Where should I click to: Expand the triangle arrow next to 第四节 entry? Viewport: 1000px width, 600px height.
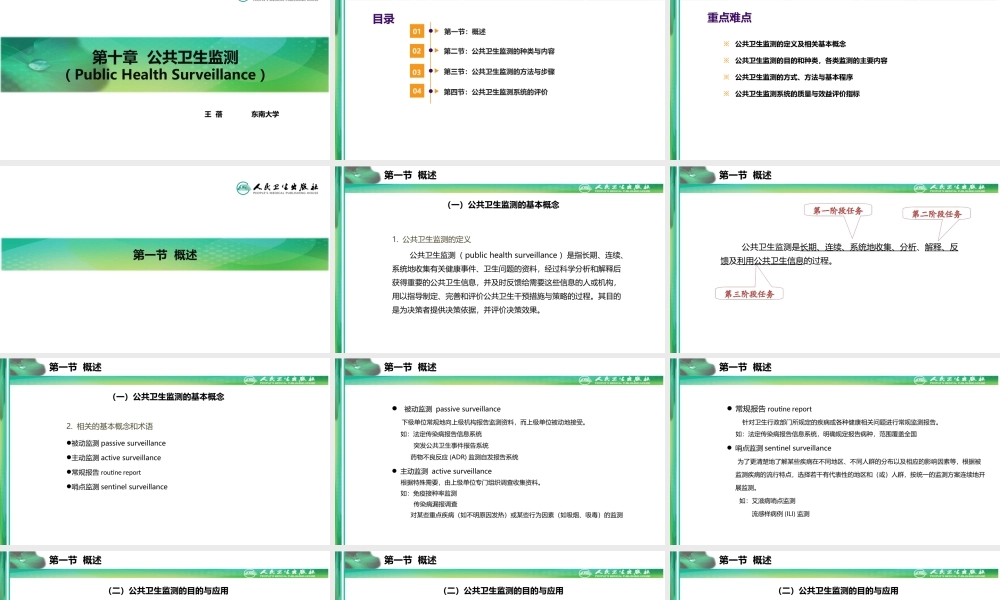point(436,92)
